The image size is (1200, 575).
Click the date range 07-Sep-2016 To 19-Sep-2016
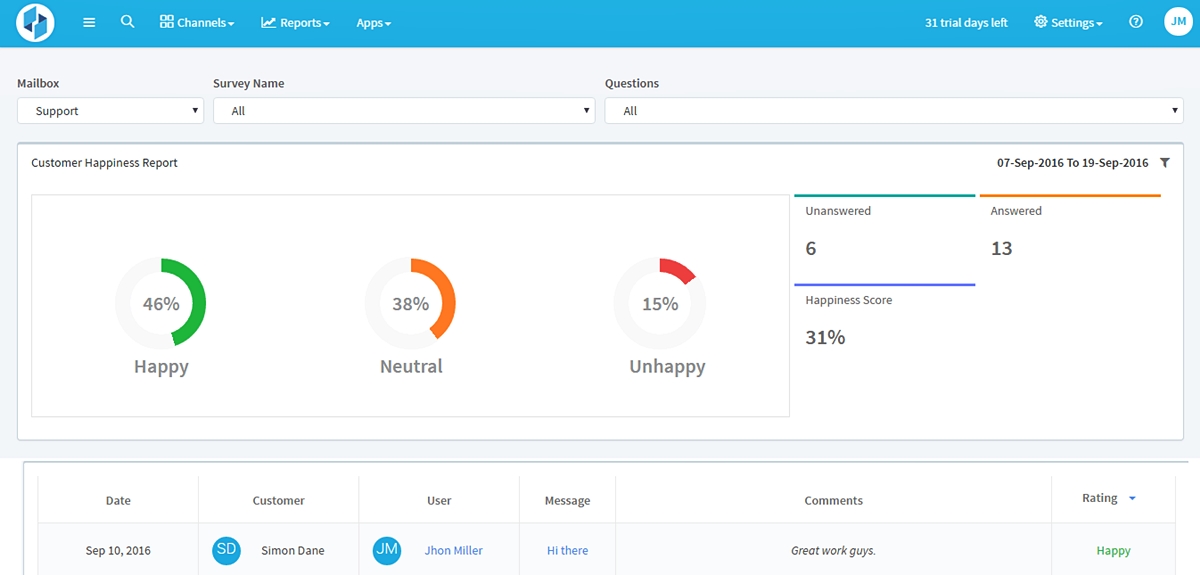pos(1073,162)
